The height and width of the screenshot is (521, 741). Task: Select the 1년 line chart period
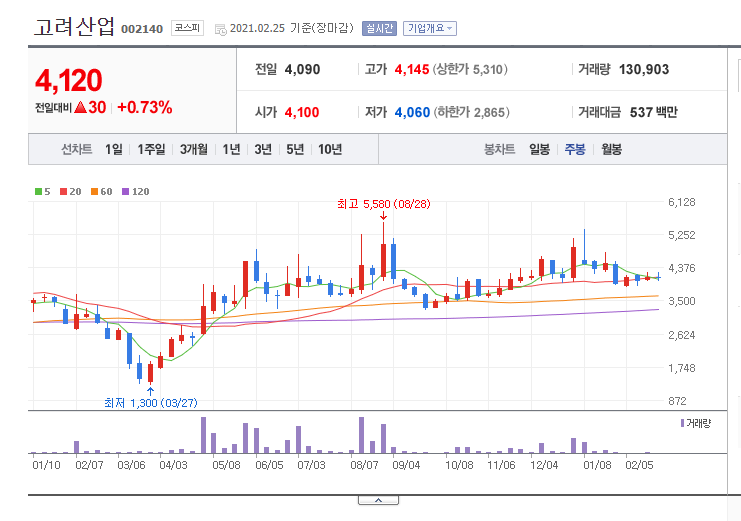click(x=232, y=149)
